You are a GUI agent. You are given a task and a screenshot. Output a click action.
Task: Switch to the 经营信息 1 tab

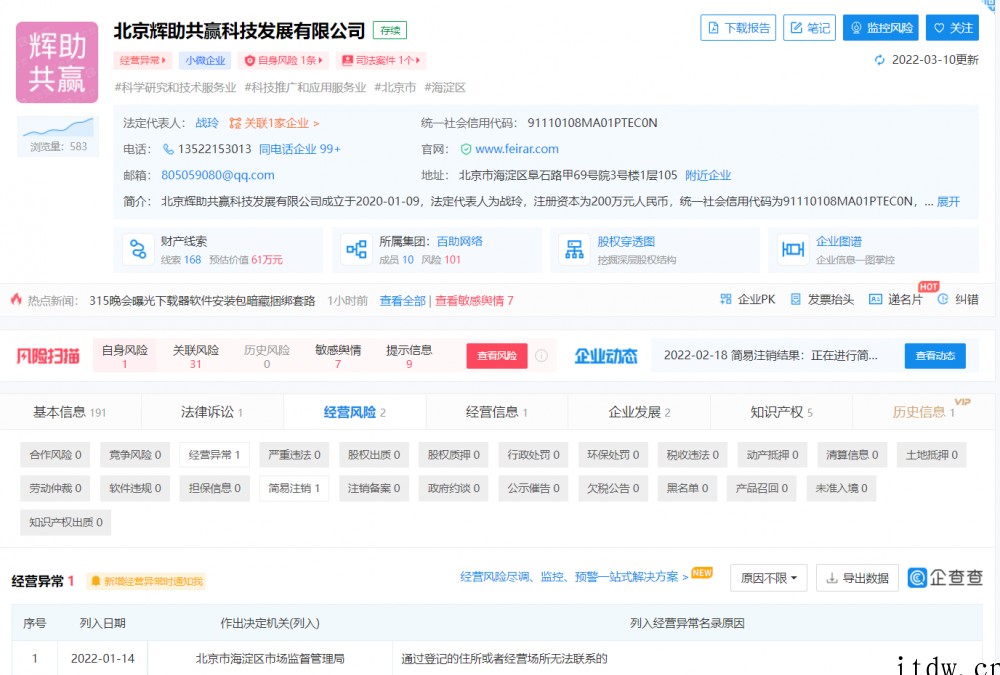click(496, 412)
